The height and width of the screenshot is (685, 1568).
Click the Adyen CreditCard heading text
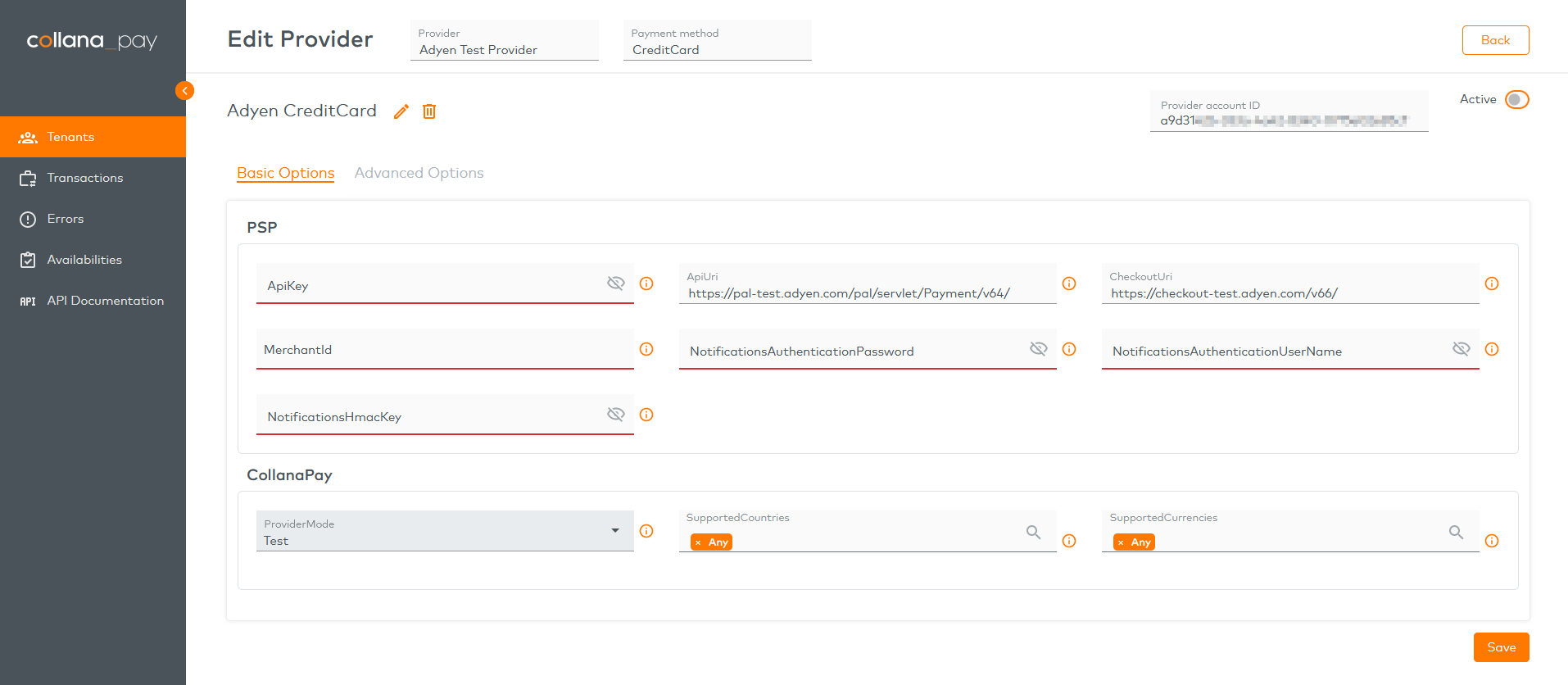click(301, 111)
